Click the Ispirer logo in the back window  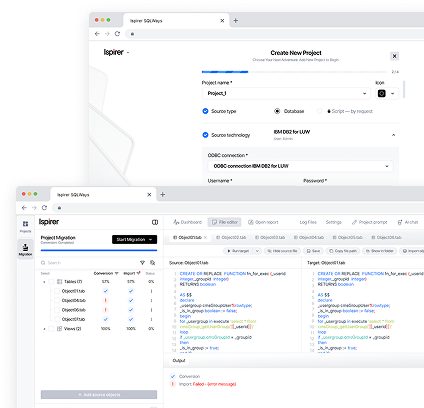[114, 52]
